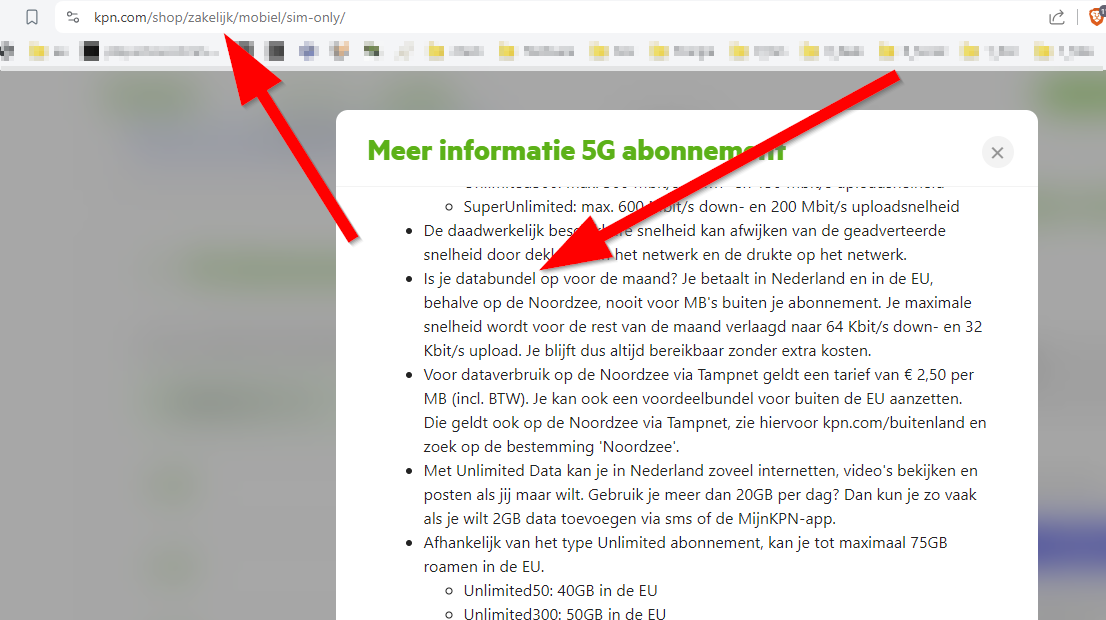Click the 'kpn.com/buitenland' text in the dialog
1106x620 pixels.
tap(893, 423)
